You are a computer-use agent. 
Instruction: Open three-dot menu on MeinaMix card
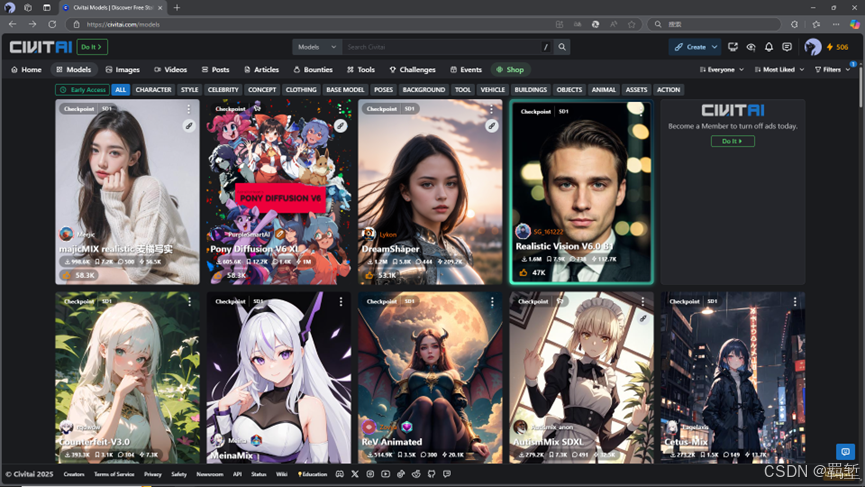click(x=341, y=302)
